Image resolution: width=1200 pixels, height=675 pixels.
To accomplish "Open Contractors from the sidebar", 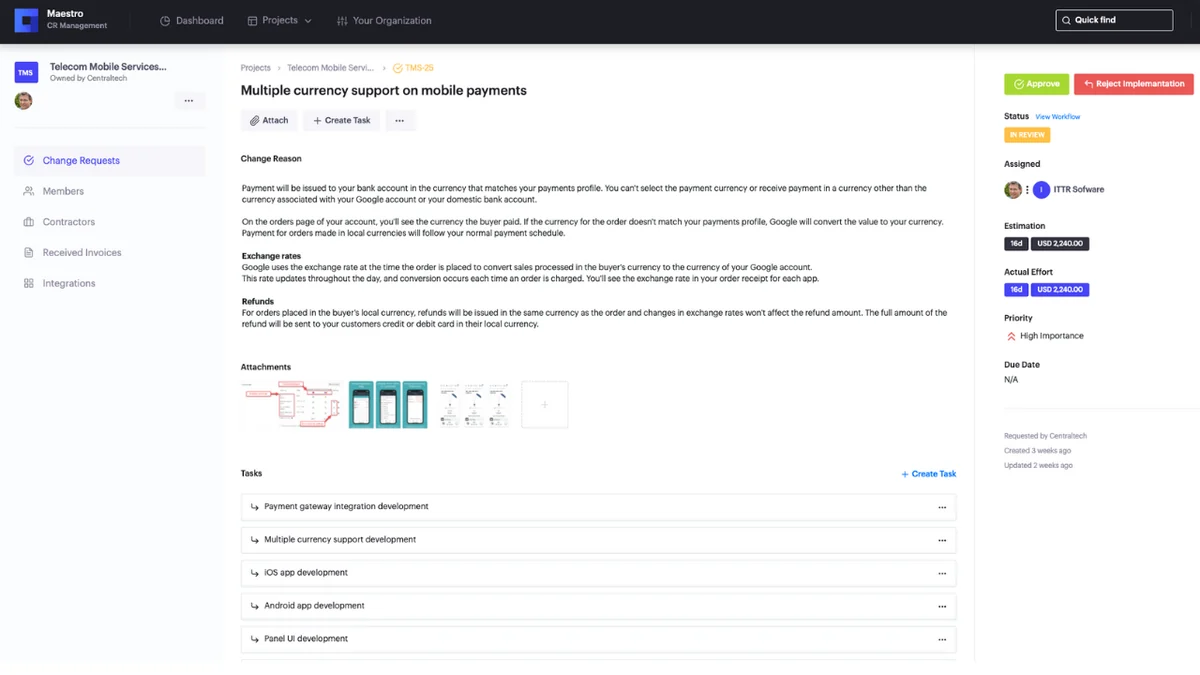I will pyautogui.click(x=69, y=222).
